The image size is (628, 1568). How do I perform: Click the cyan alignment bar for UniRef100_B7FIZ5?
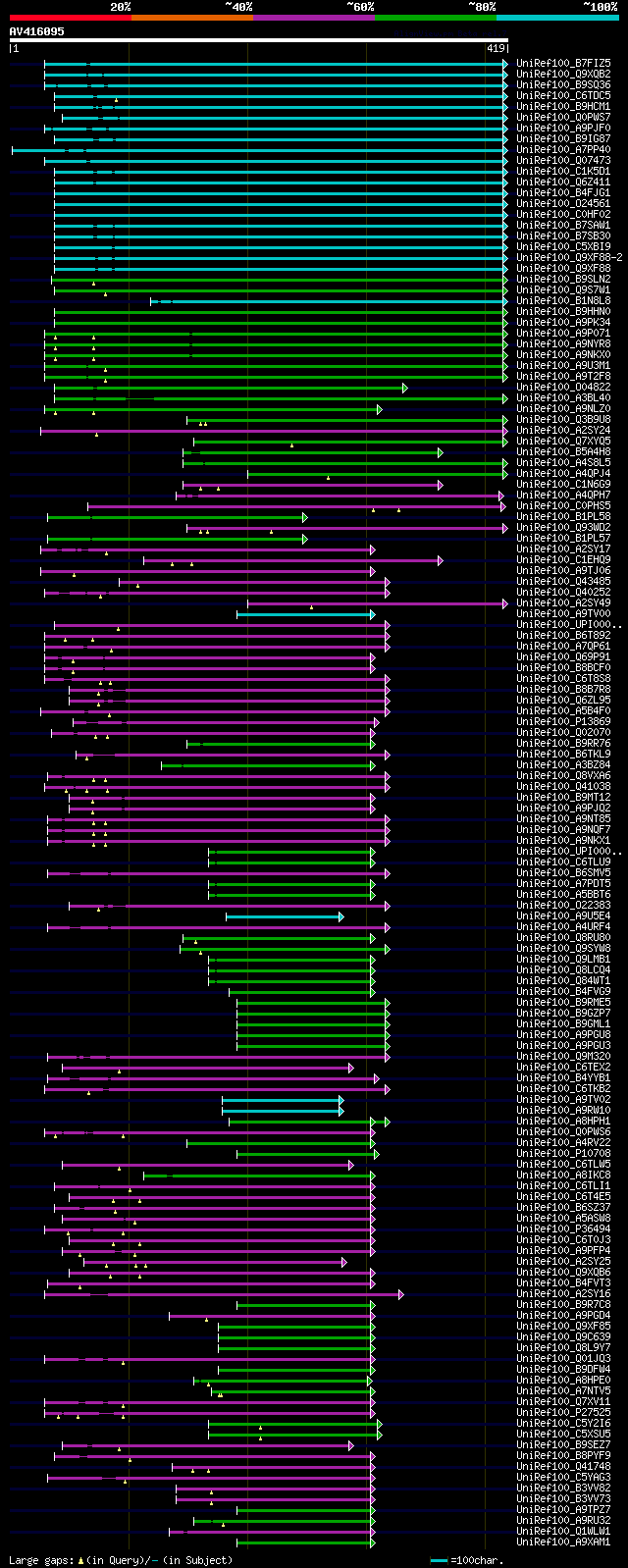coord(276,64)
